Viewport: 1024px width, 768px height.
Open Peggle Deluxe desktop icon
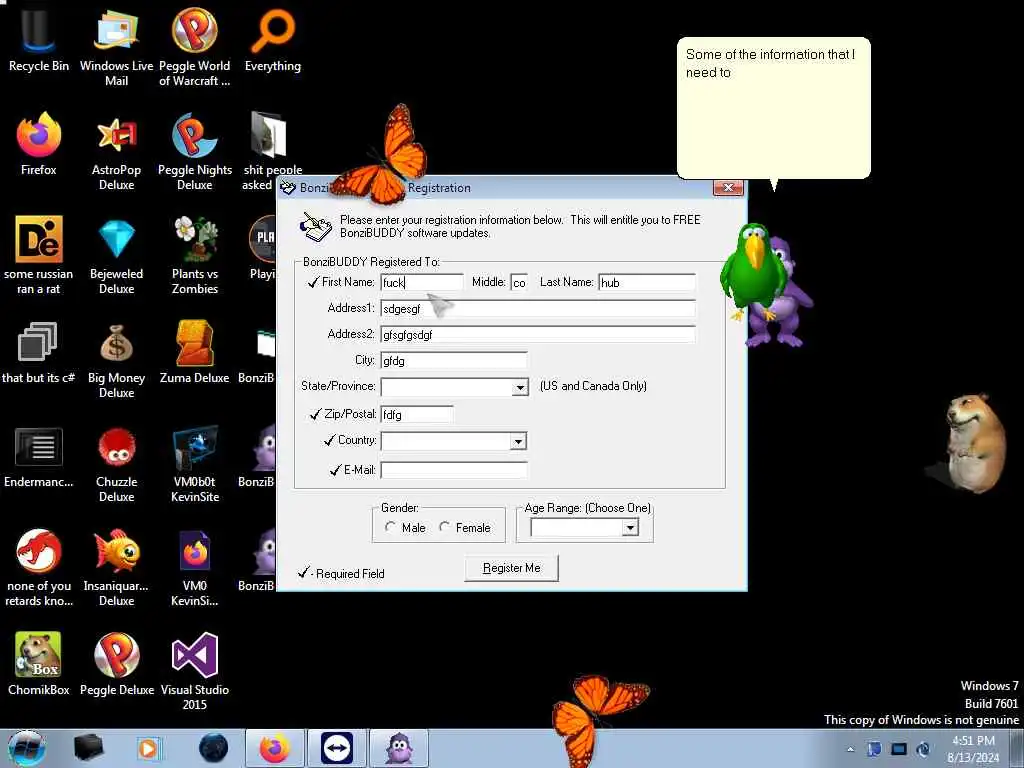coord(116,663)
